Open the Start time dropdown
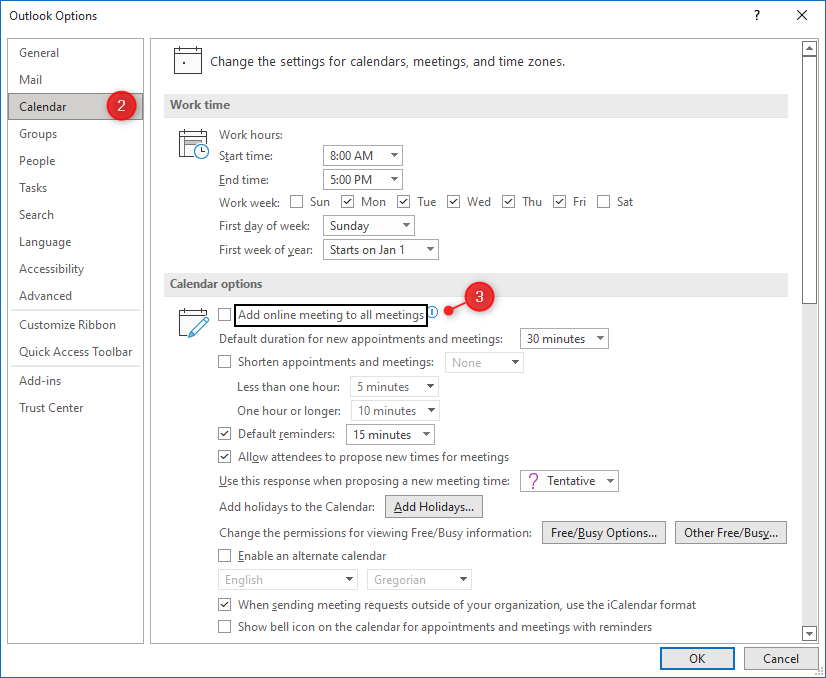Image resolution: width=826 pixels, height=678 pixels. (363, 156)
